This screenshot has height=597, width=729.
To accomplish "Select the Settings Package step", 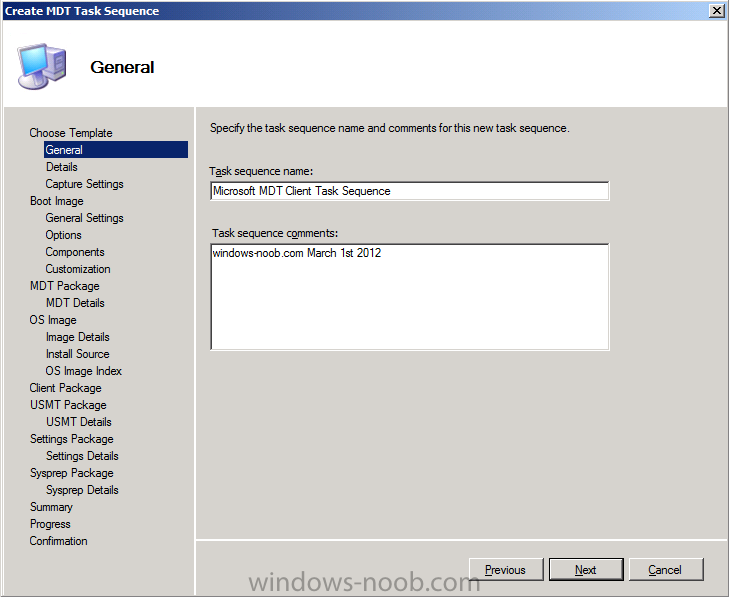I will (72, 439).
